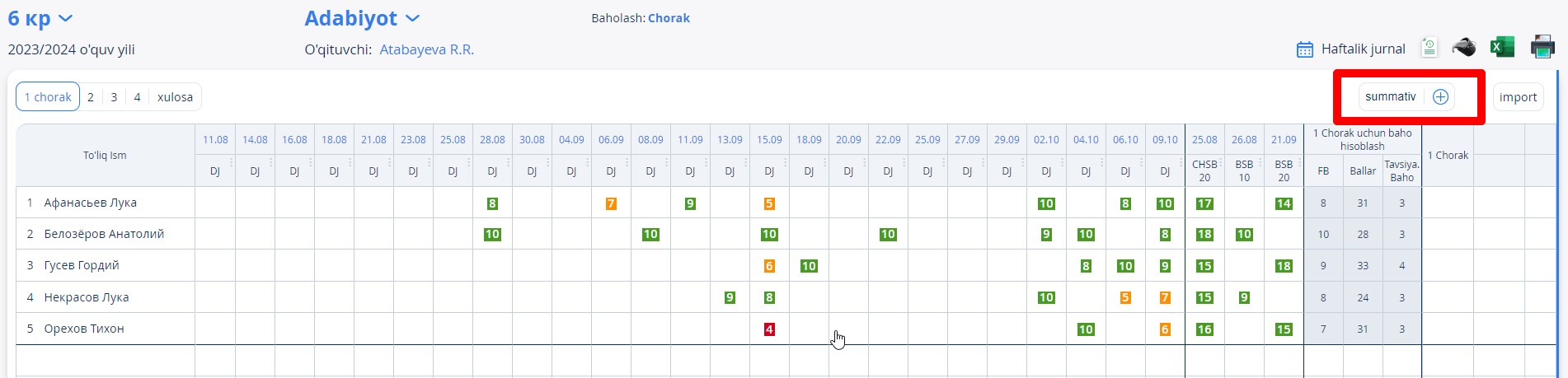1568x378 pixels.
Task: Click the summativ button
Action: click(1390, 97)
